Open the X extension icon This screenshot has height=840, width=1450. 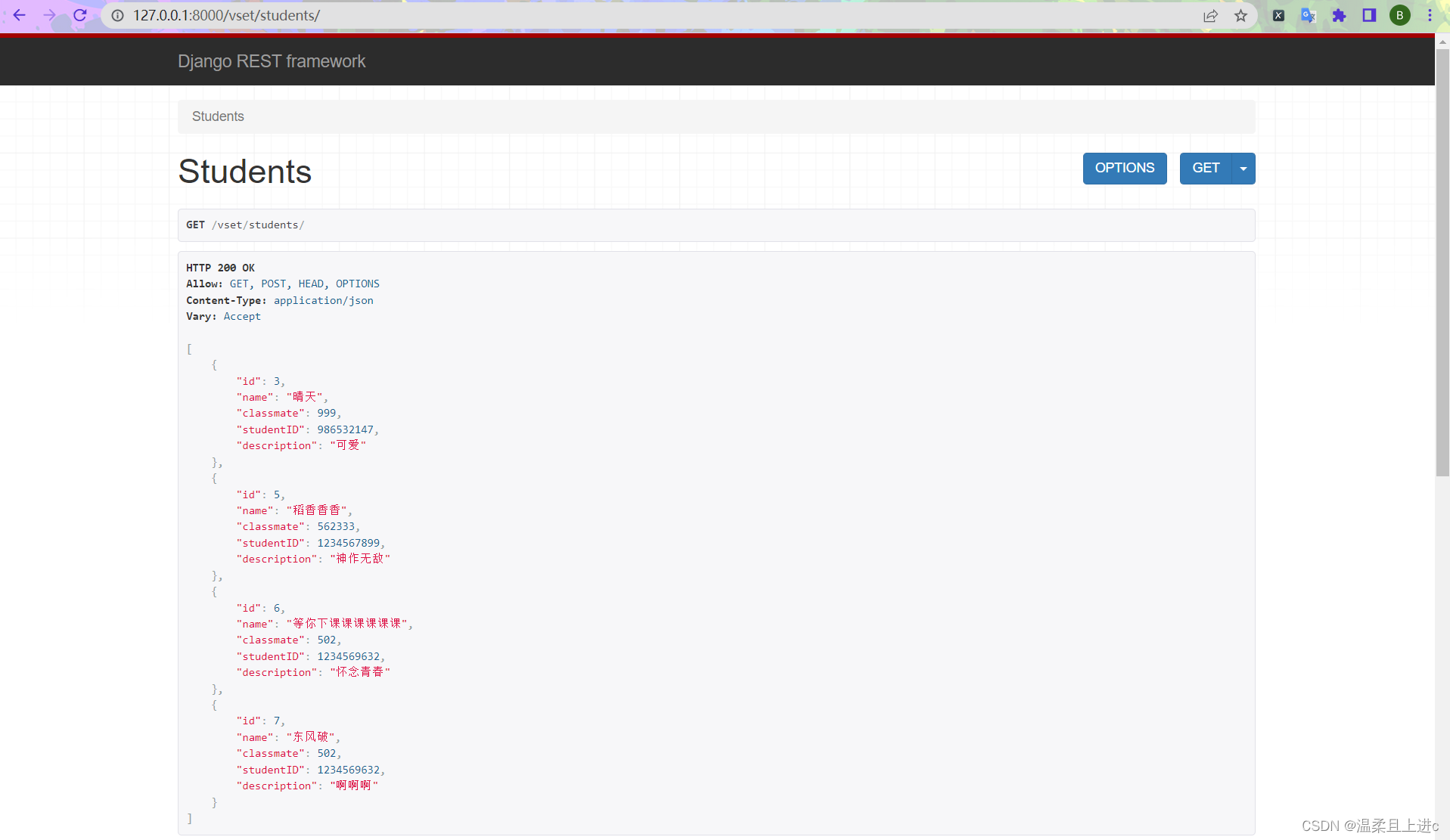pyautogui.click(x=1278, y=15)
